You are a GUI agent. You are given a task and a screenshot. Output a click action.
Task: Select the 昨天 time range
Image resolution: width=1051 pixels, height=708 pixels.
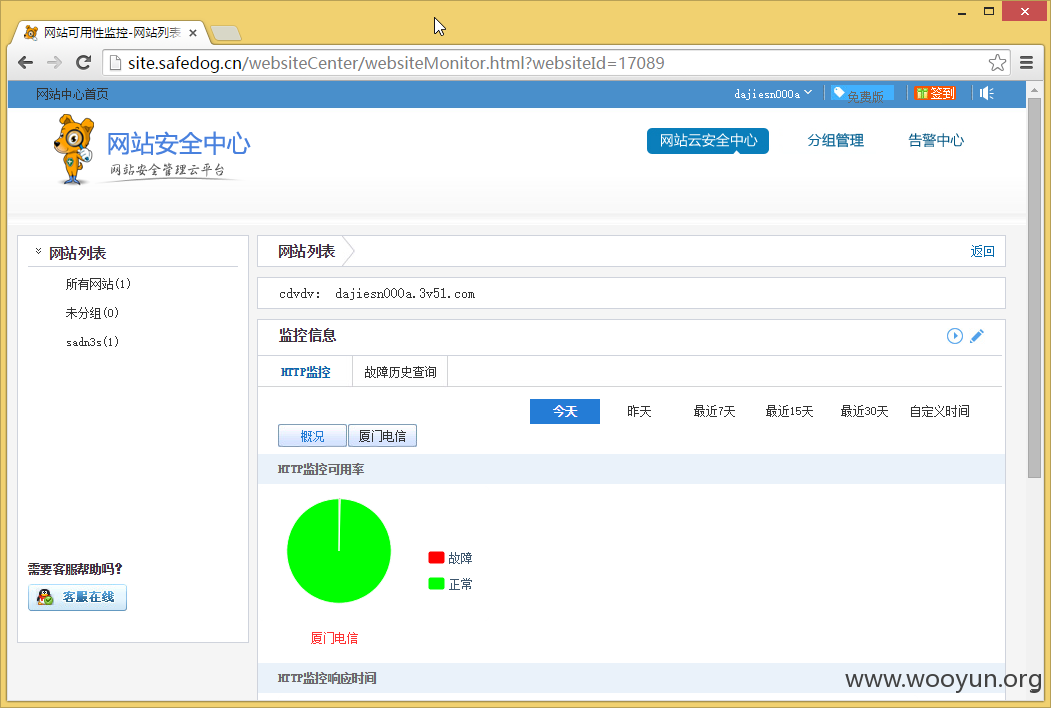(639, 411)
